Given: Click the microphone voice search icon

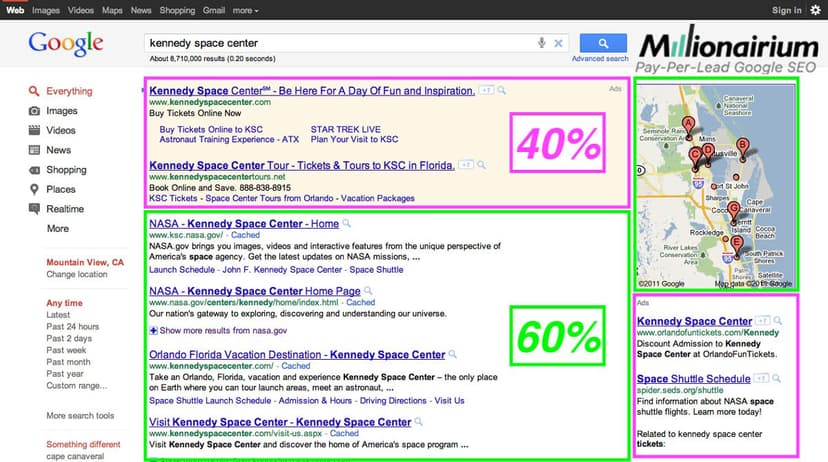Looking at the screenshot, I should pos(542,43).
